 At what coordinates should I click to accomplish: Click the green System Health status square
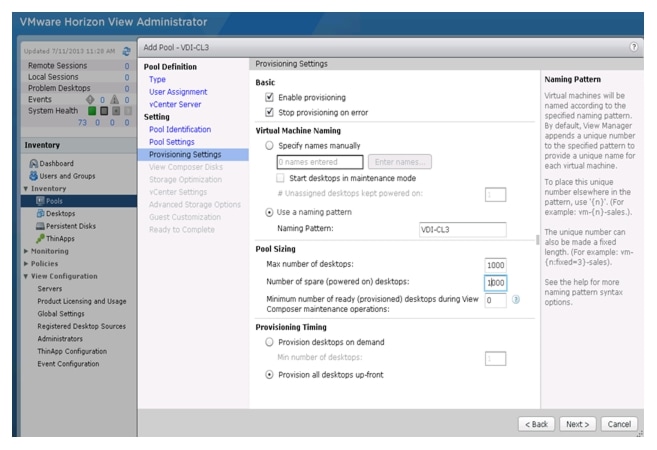point(92,111)
